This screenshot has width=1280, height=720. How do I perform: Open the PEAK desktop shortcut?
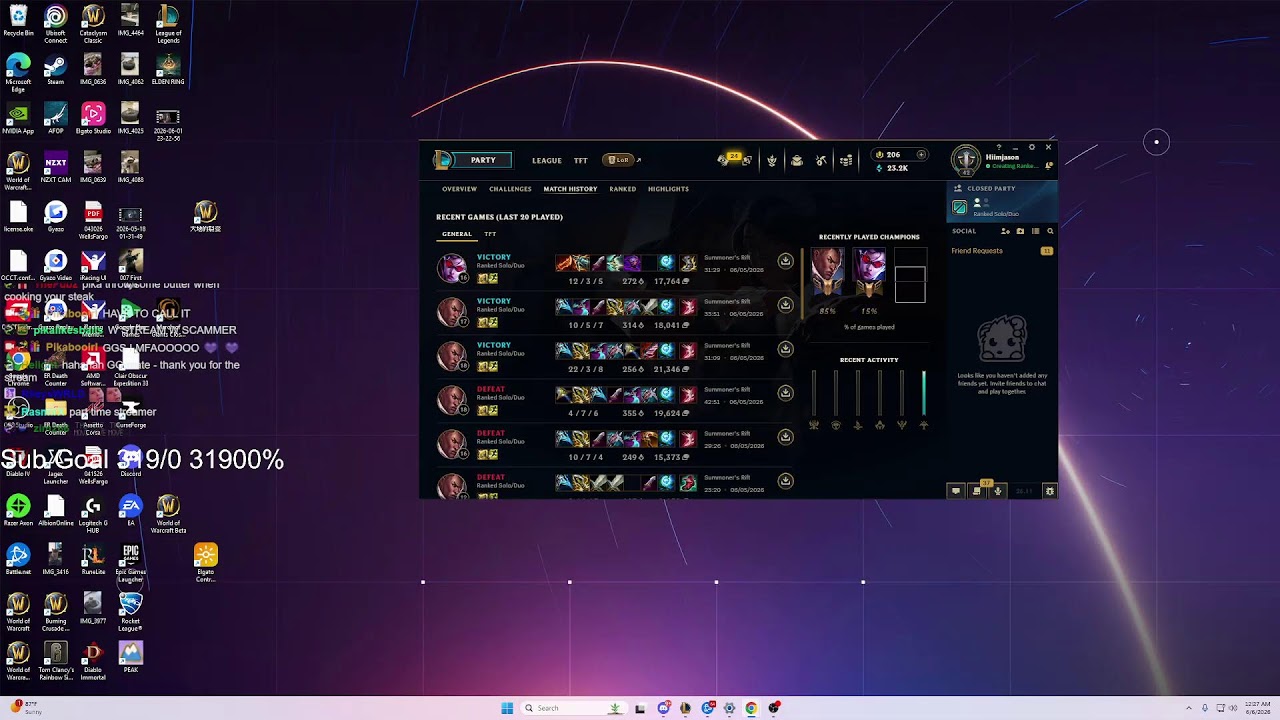click(130, 657)
